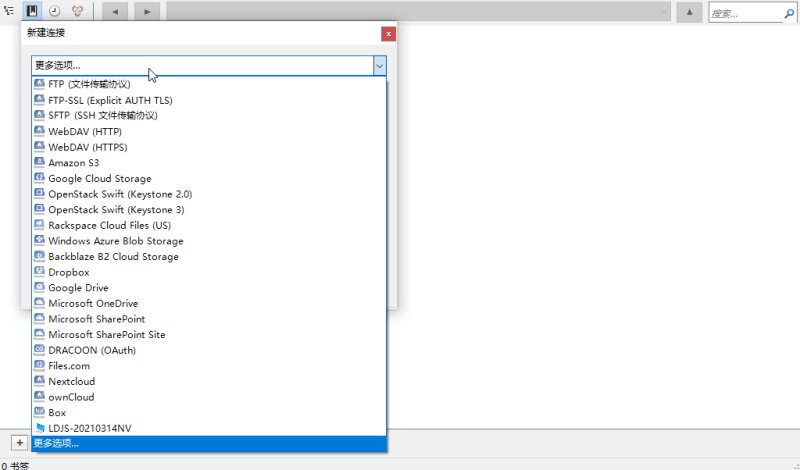Image resolution: width=800 pixels, height=470 pixels.
Task: Select WebDAV (HTTP) from list
Action: click(209, 131)
